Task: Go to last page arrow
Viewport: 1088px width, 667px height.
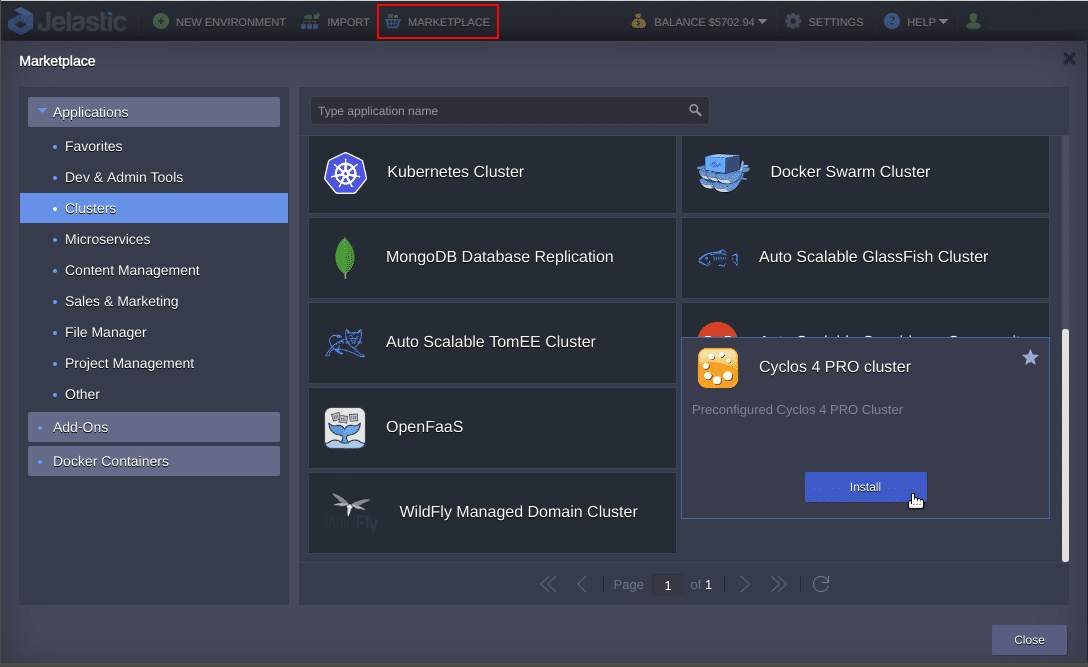Action: pyautogui.click(x=779, y=584)
